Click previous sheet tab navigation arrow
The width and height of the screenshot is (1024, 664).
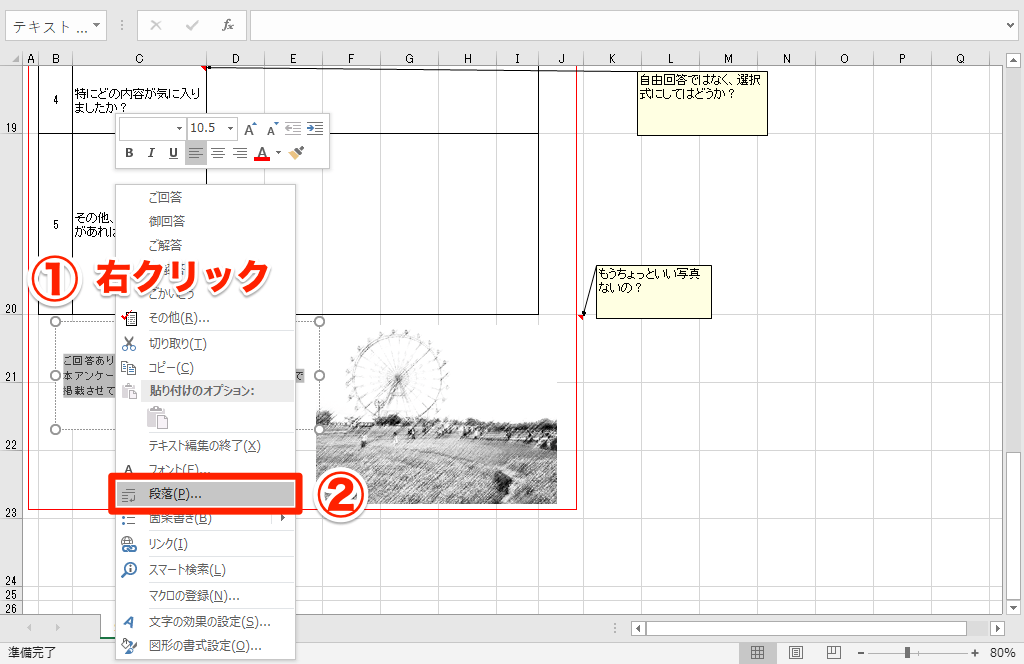(29, 627)
